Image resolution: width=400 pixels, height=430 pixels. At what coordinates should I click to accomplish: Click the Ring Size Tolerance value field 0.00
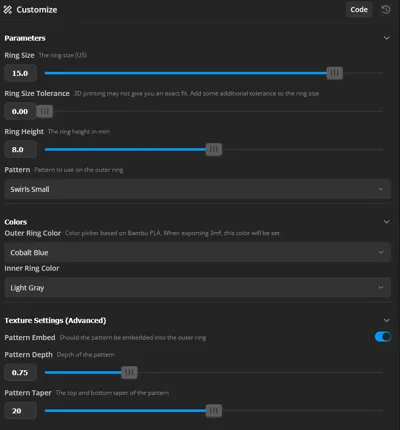(20, 111)
